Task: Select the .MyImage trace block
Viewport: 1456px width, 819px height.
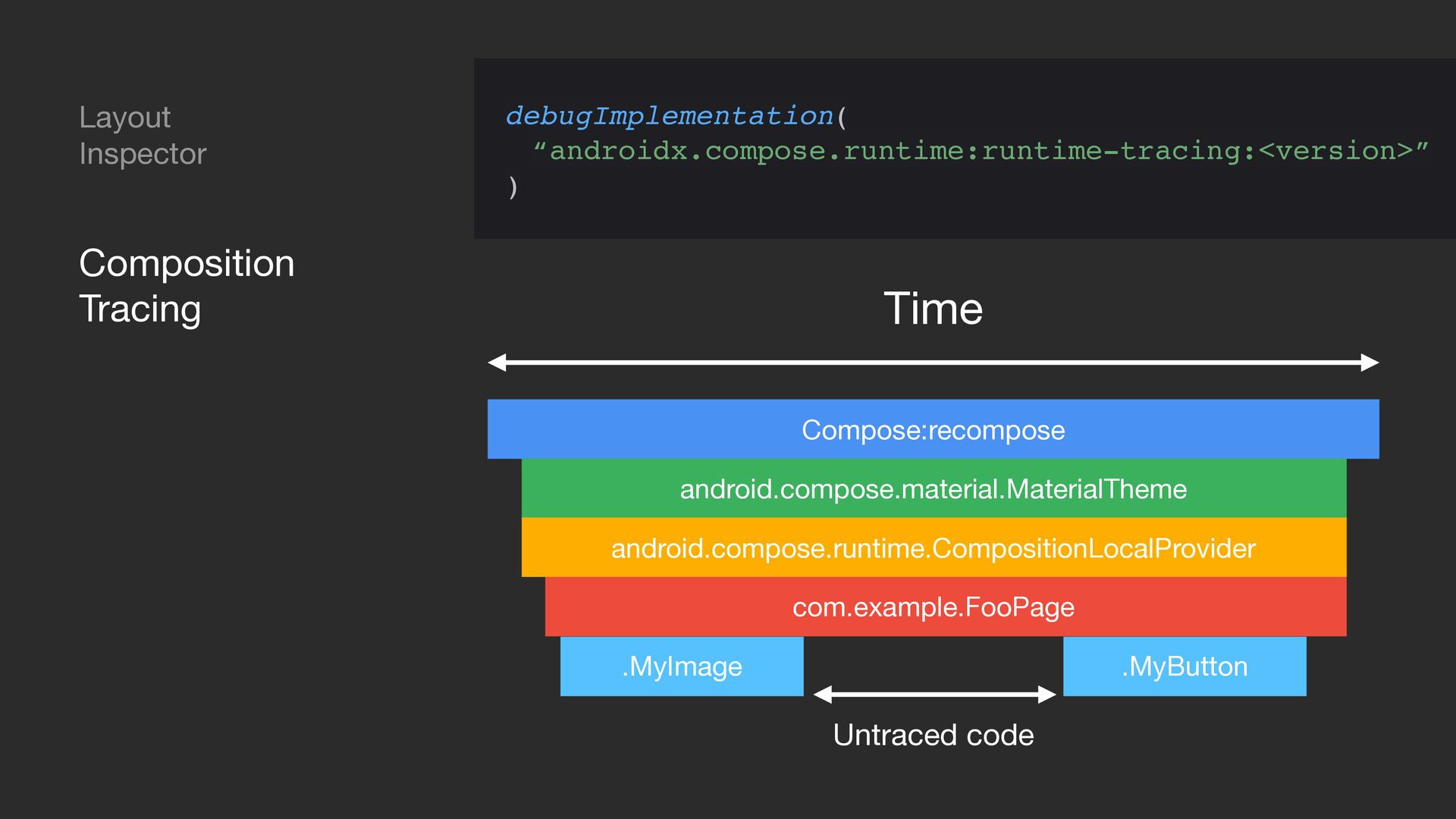Action: [x=681, y=666]
